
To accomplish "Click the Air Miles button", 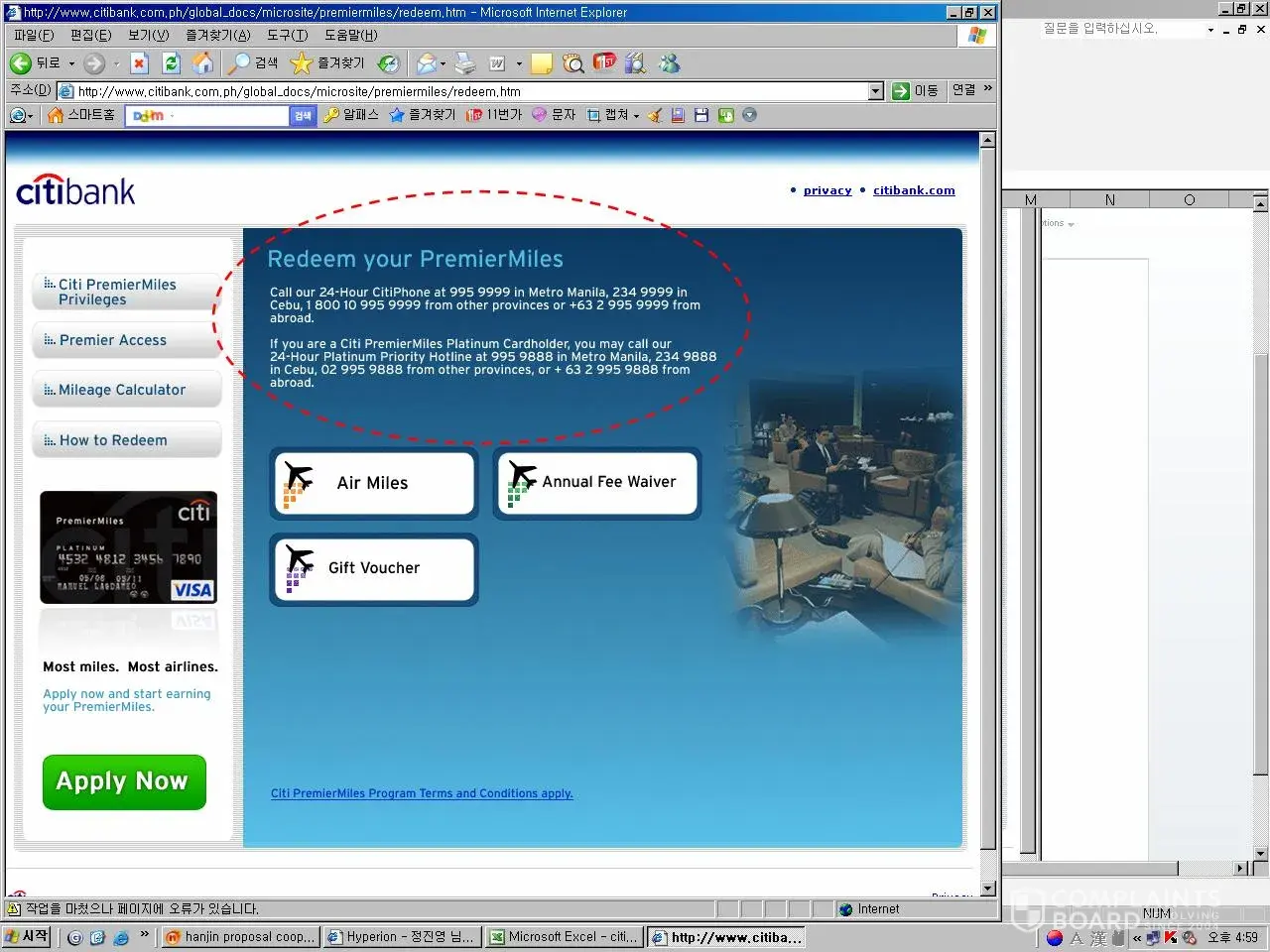I will click(x=373, y=483).
